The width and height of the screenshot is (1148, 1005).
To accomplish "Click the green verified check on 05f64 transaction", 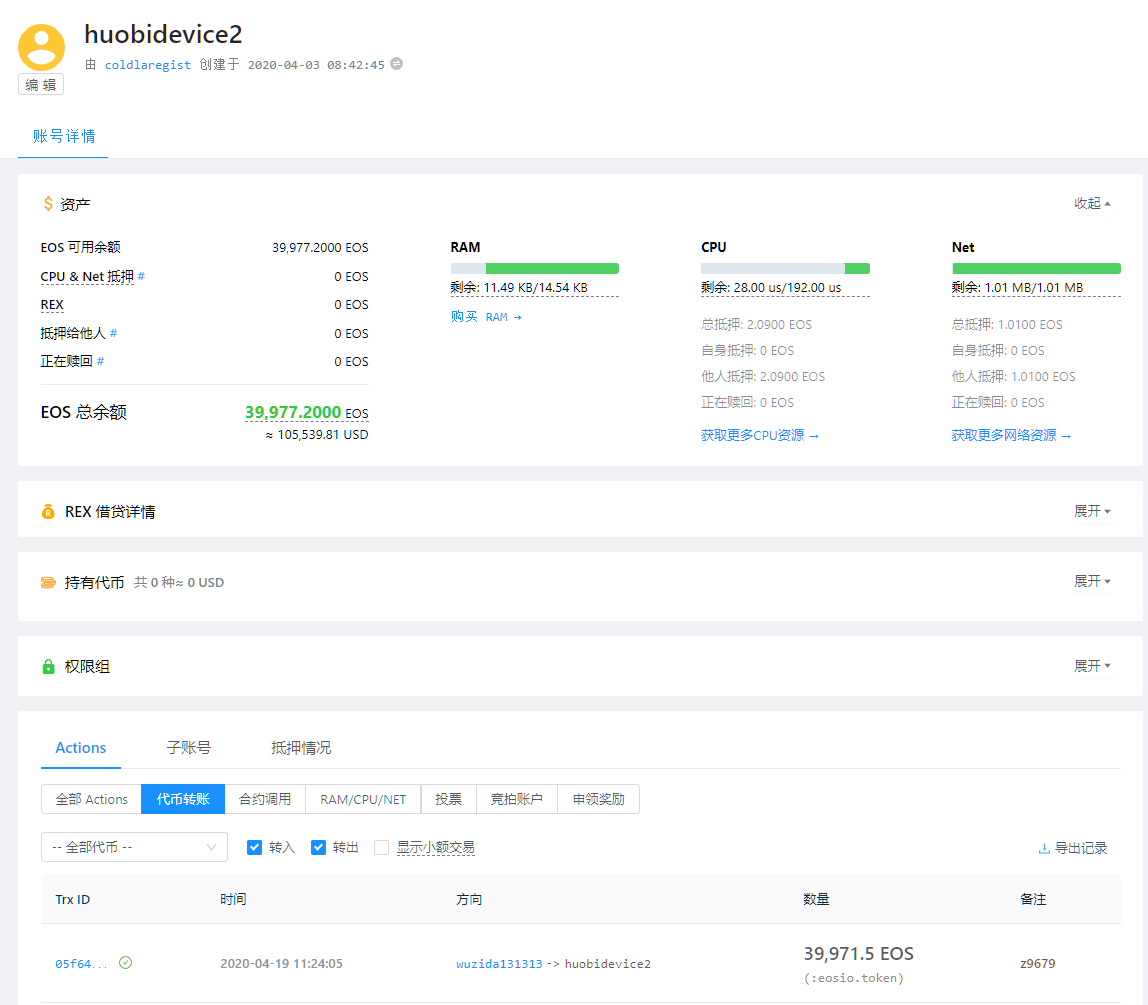I will coord(126,963).
